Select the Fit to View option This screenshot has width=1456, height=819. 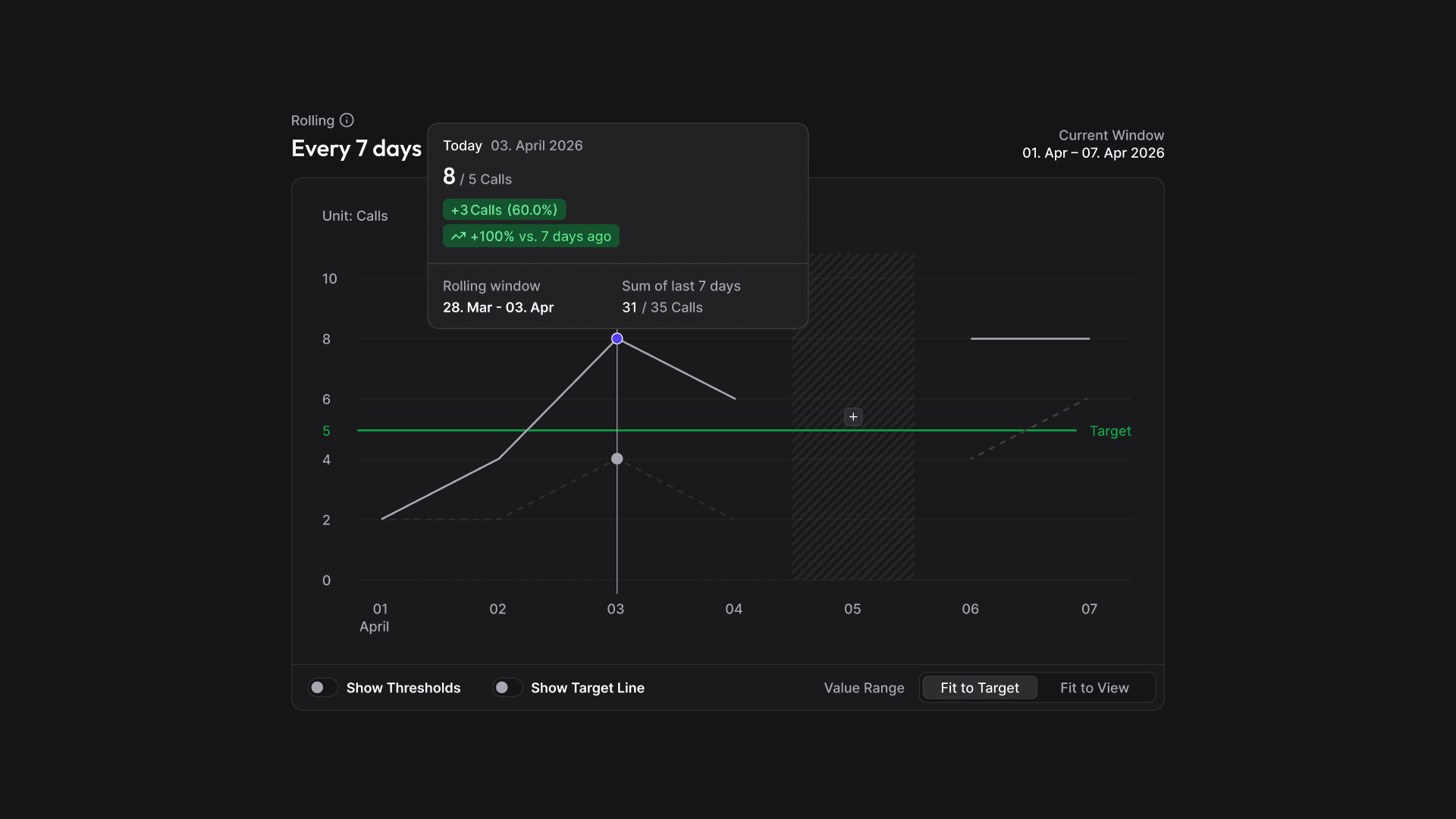pos(1094,688)
